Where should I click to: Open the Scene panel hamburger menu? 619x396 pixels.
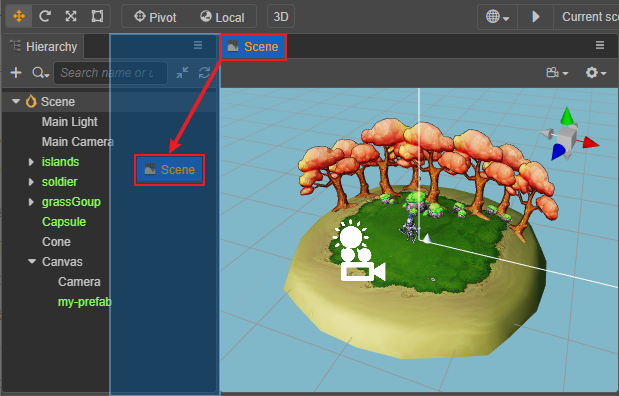click(600, 45)
